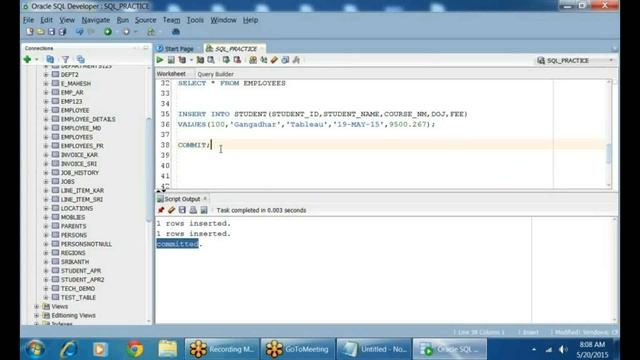Image resolution: width=640 pixels, height=360 pixels.
Task: Run the statement with the green play icon
Action: 160,60
